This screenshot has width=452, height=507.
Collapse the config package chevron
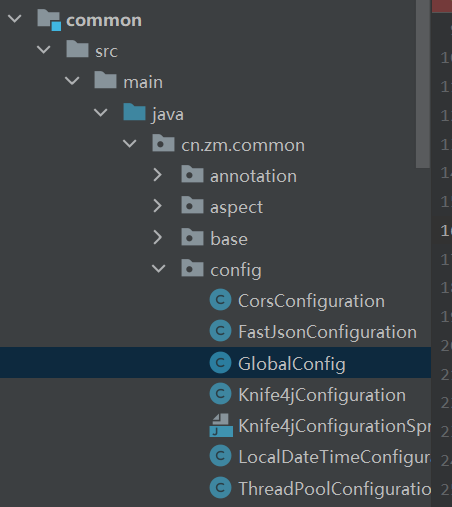(x=159, y=269)
